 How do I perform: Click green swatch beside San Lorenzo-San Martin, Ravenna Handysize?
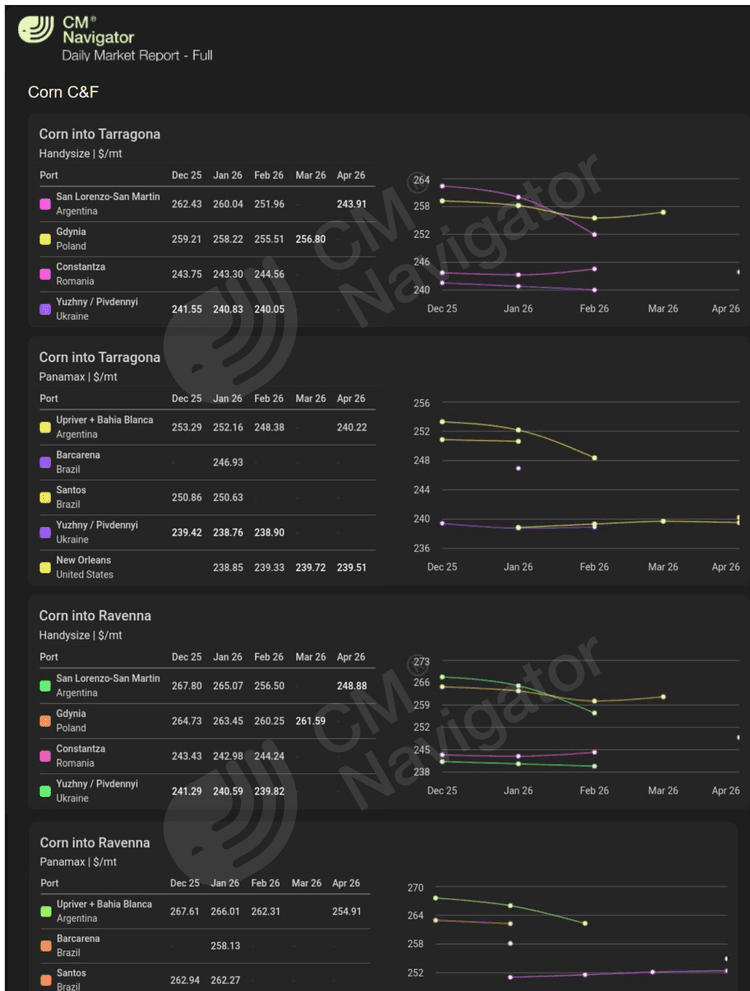[x=45, y=686]
